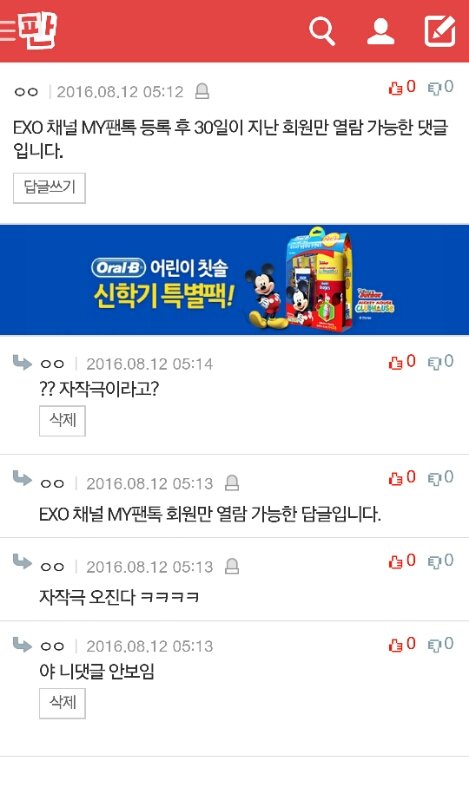
Task: Go home via the Pann logo
Action: (x=37, y=30)
